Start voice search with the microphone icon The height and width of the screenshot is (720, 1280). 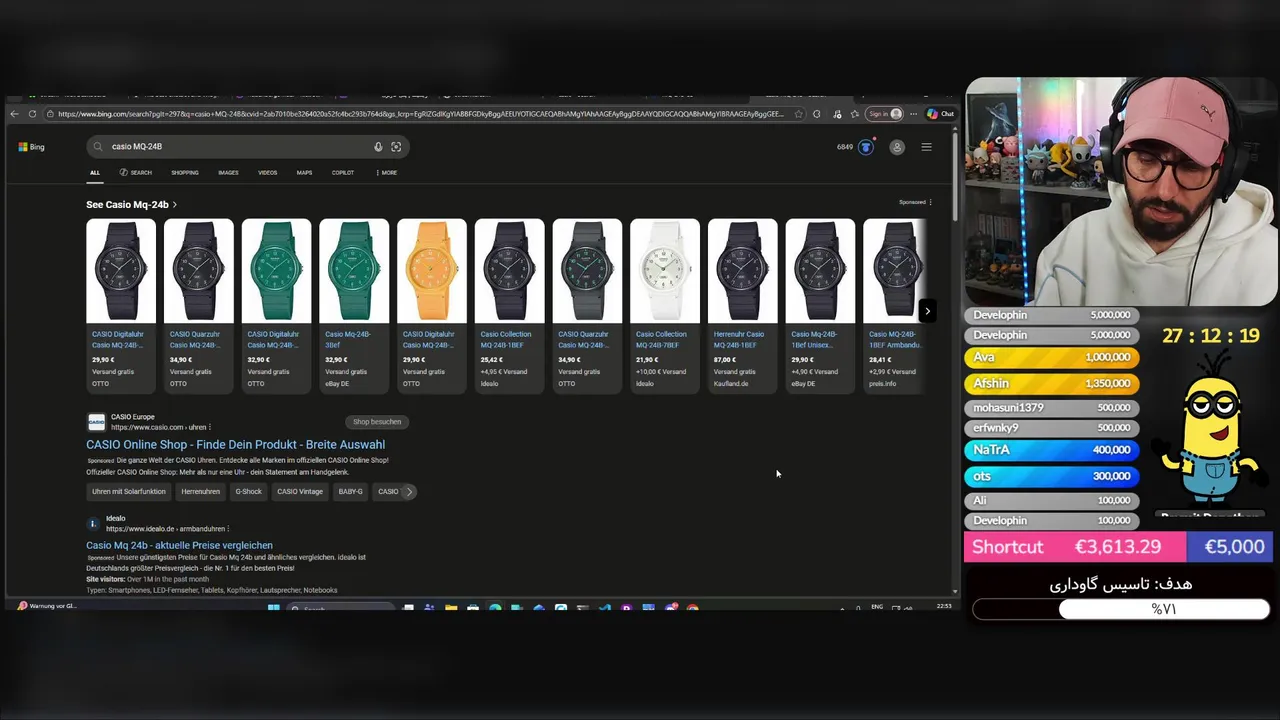[378, 147]
